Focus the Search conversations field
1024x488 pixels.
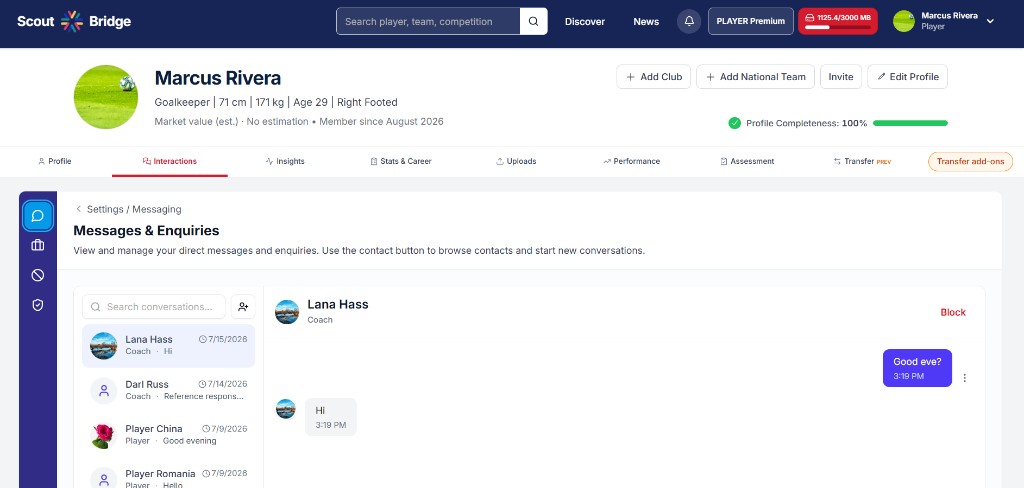[x=154, y=306]
